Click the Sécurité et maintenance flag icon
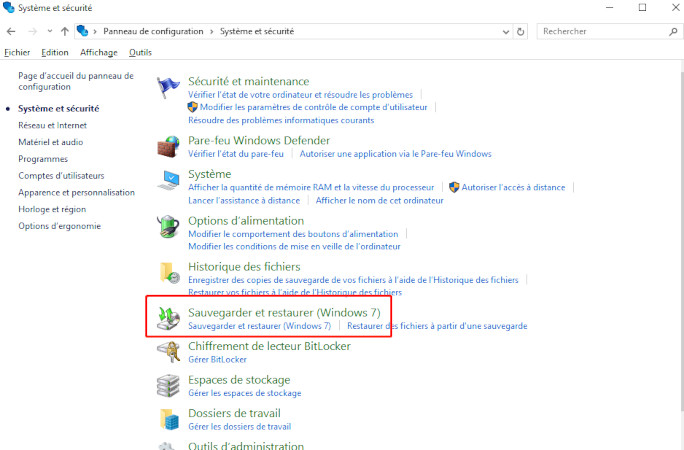This screenshot has height=450, width=684. click(x=168, y=87)
